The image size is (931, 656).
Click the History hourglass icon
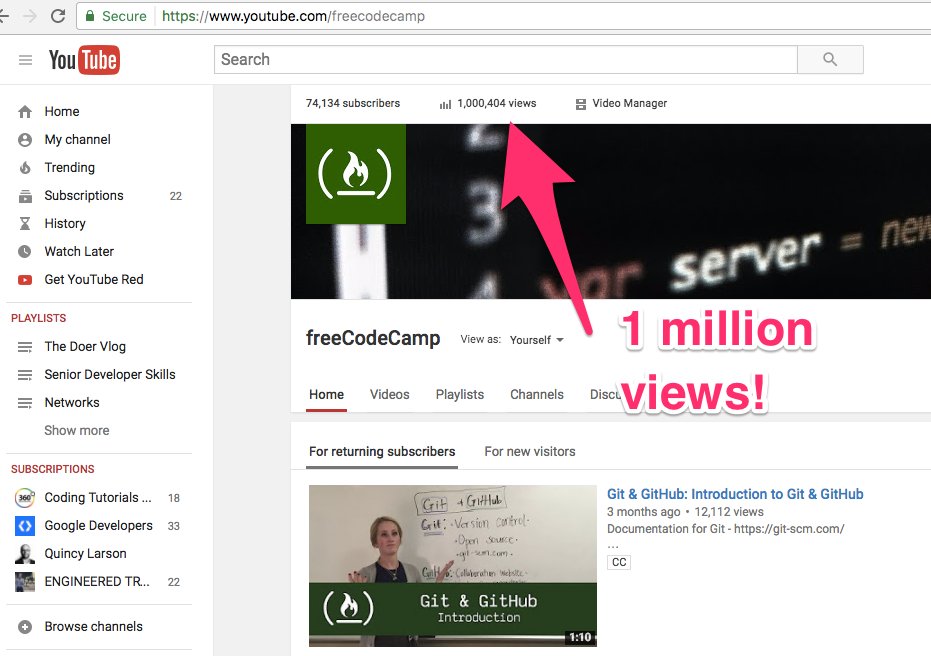[25, 223]
